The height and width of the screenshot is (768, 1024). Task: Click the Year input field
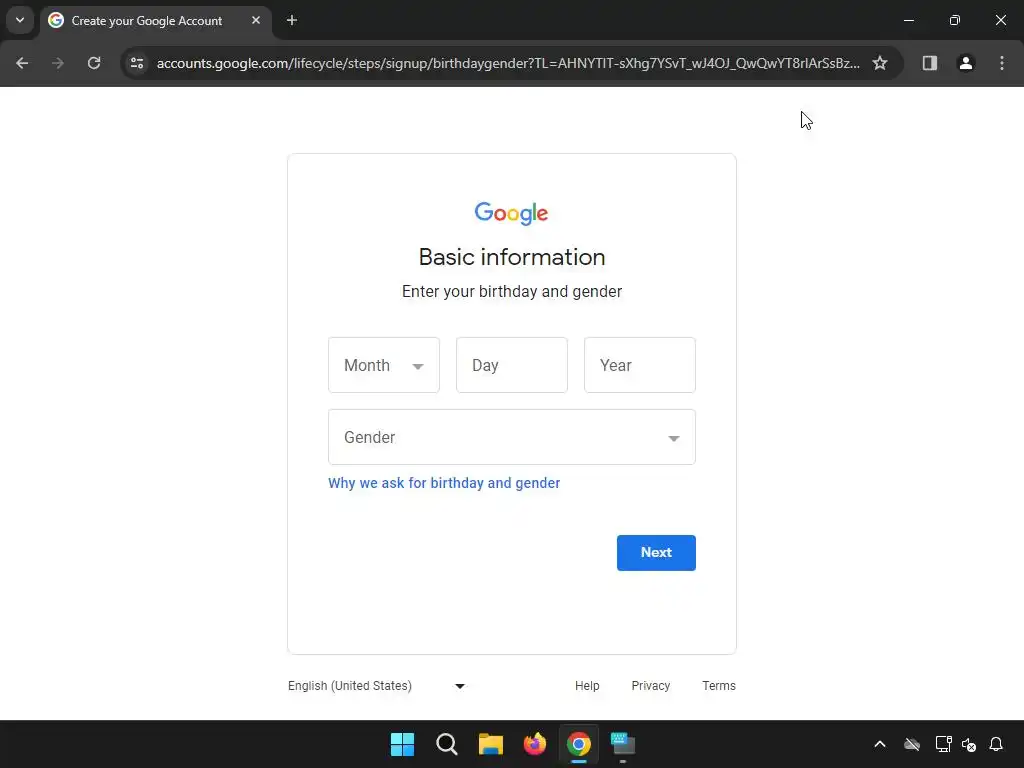click(x=639, y=365)
